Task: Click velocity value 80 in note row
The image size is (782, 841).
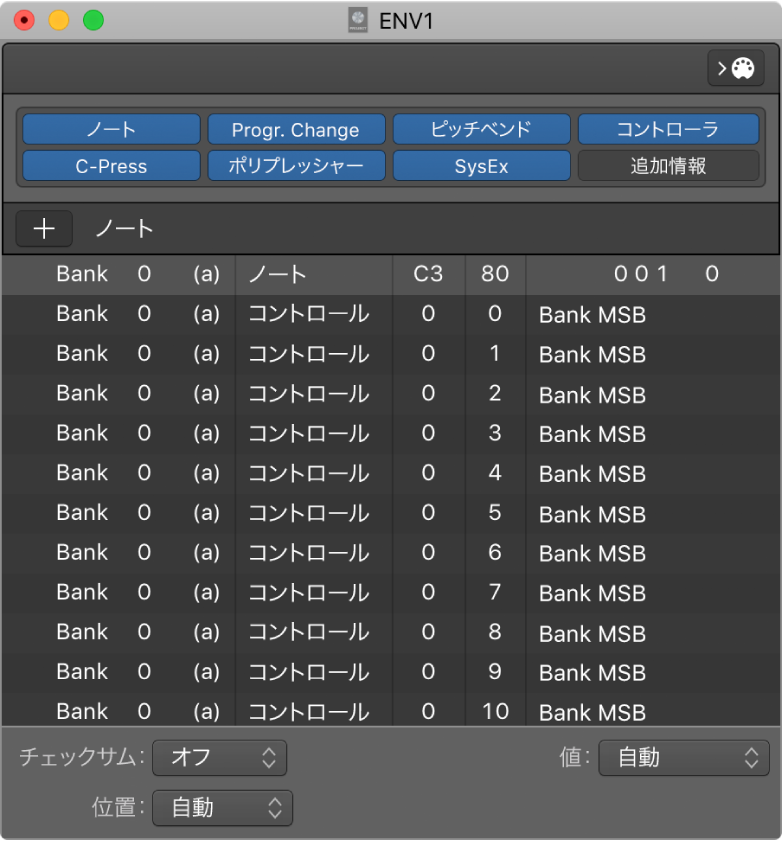Action: click(495, 275)
